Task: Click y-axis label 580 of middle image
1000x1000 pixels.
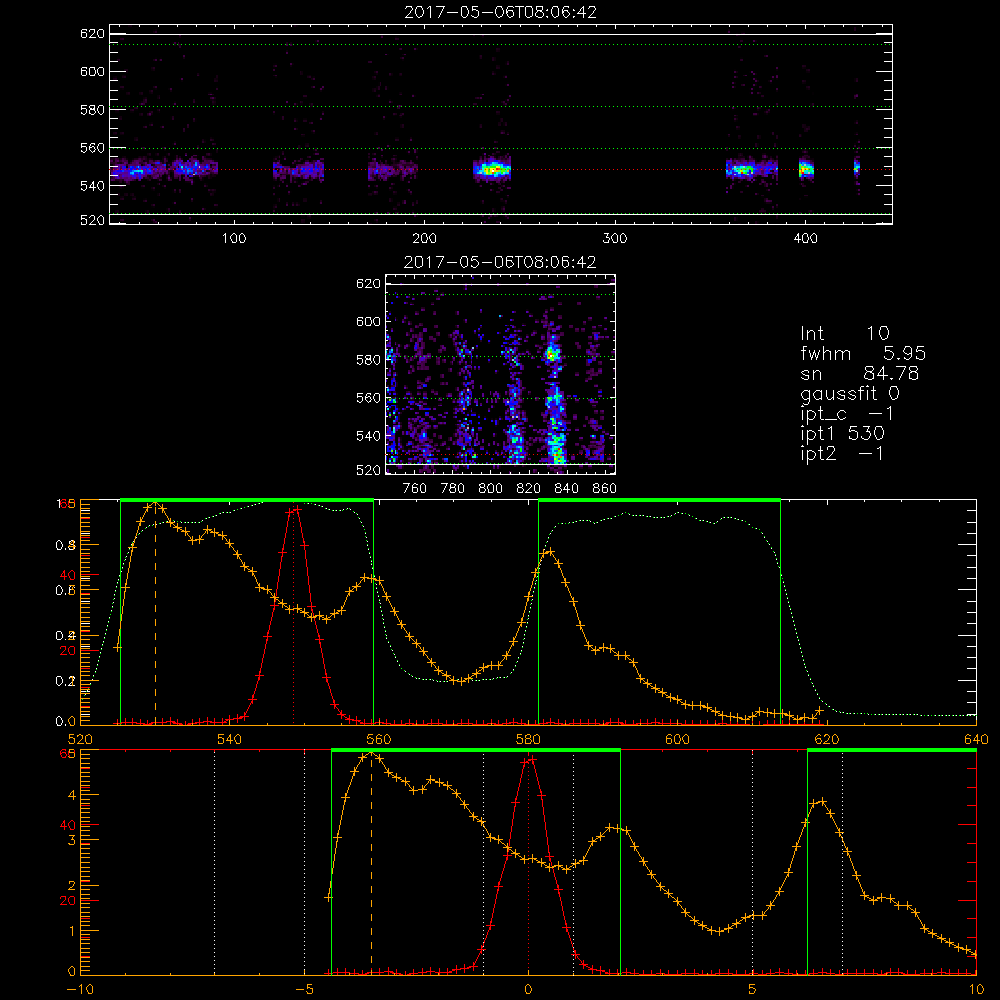Action: pos(368,360)
